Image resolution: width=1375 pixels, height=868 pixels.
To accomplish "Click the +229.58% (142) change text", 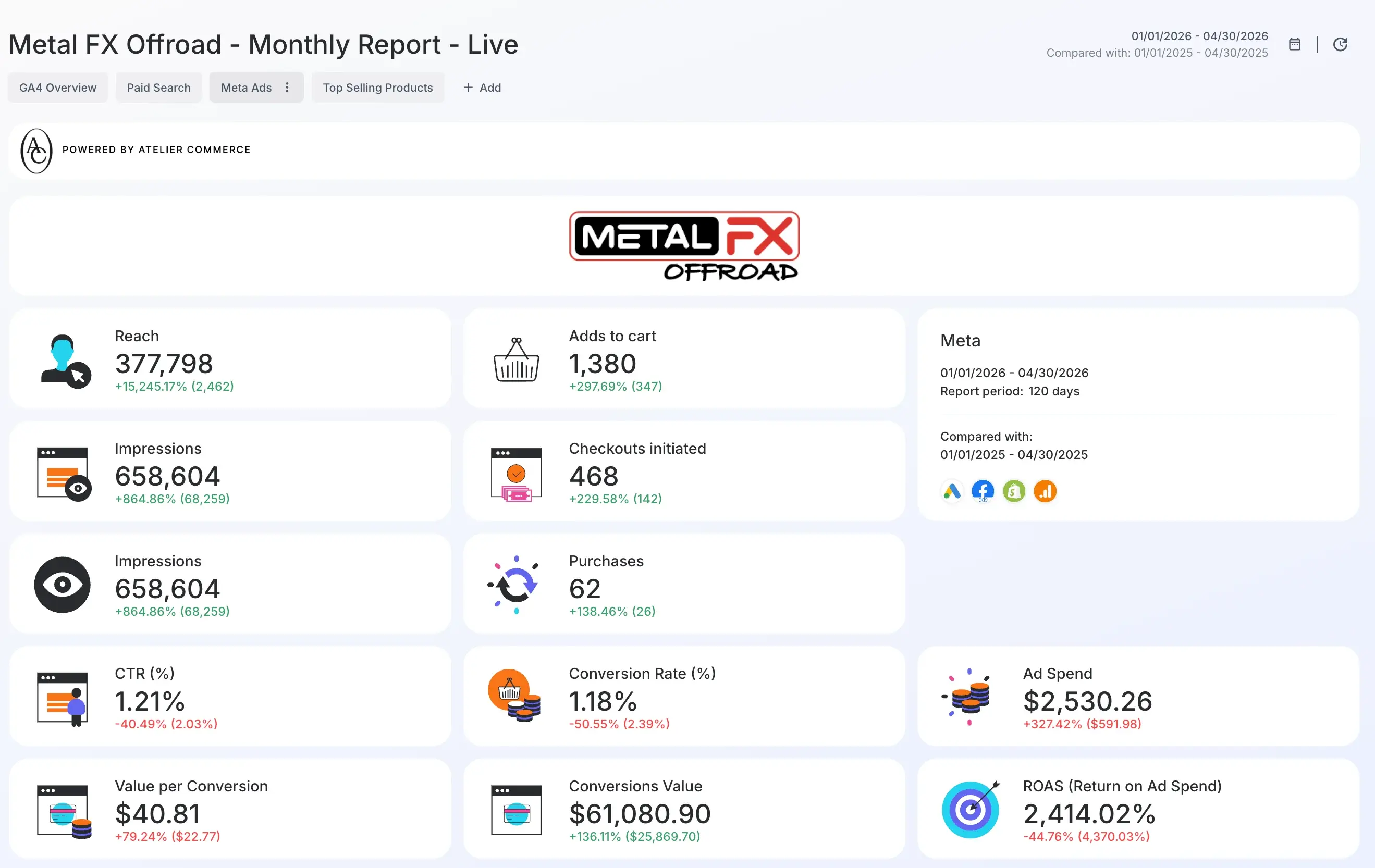I will (616, 499).
